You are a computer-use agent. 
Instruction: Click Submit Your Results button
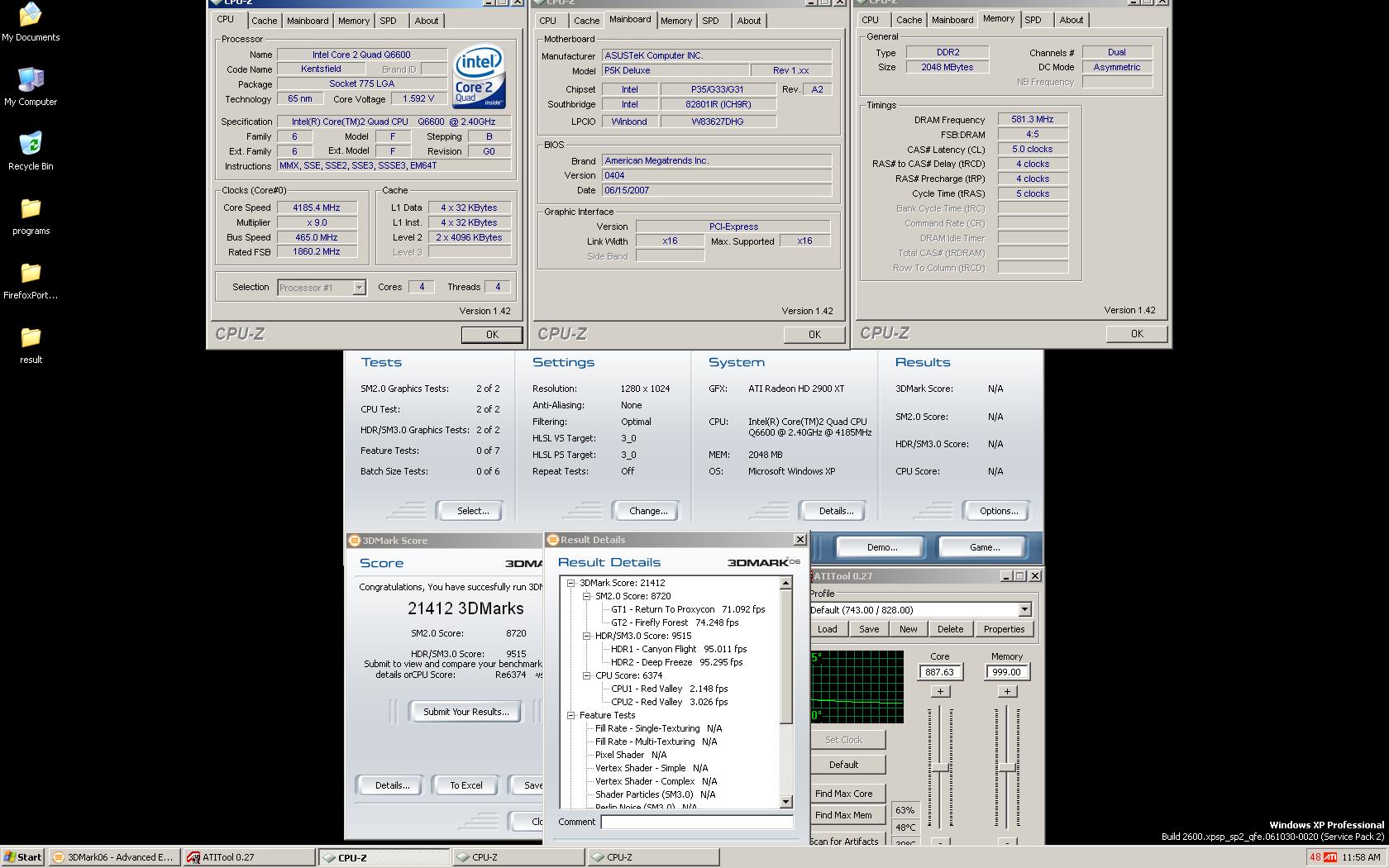pyautogui.click(x=465, y=712)
